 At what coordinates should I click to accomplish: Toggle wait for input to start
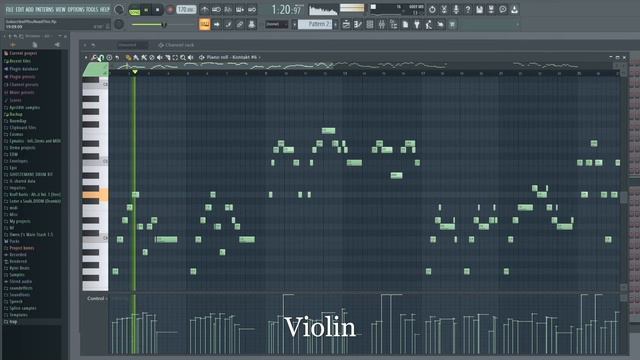pos(216,9)
